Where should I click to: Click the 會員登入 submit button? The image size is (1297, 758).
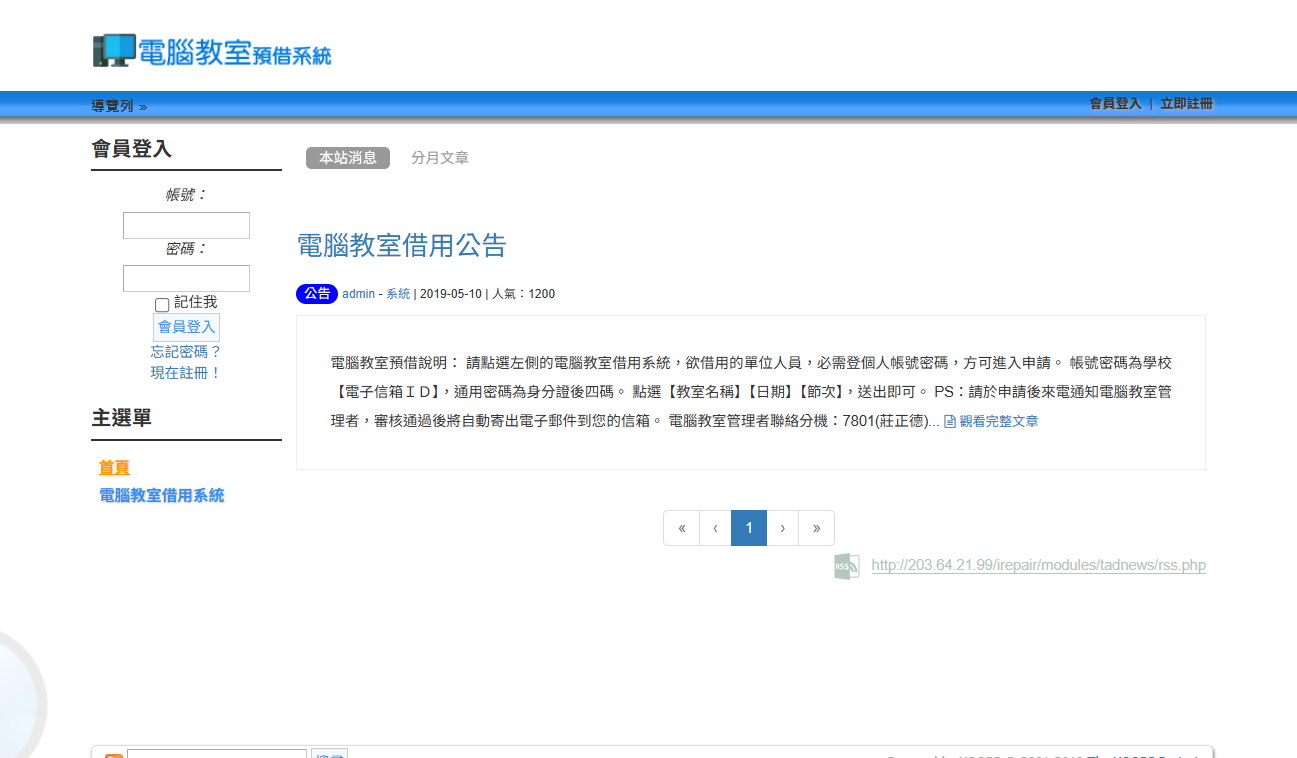click(x=186, y=327)
